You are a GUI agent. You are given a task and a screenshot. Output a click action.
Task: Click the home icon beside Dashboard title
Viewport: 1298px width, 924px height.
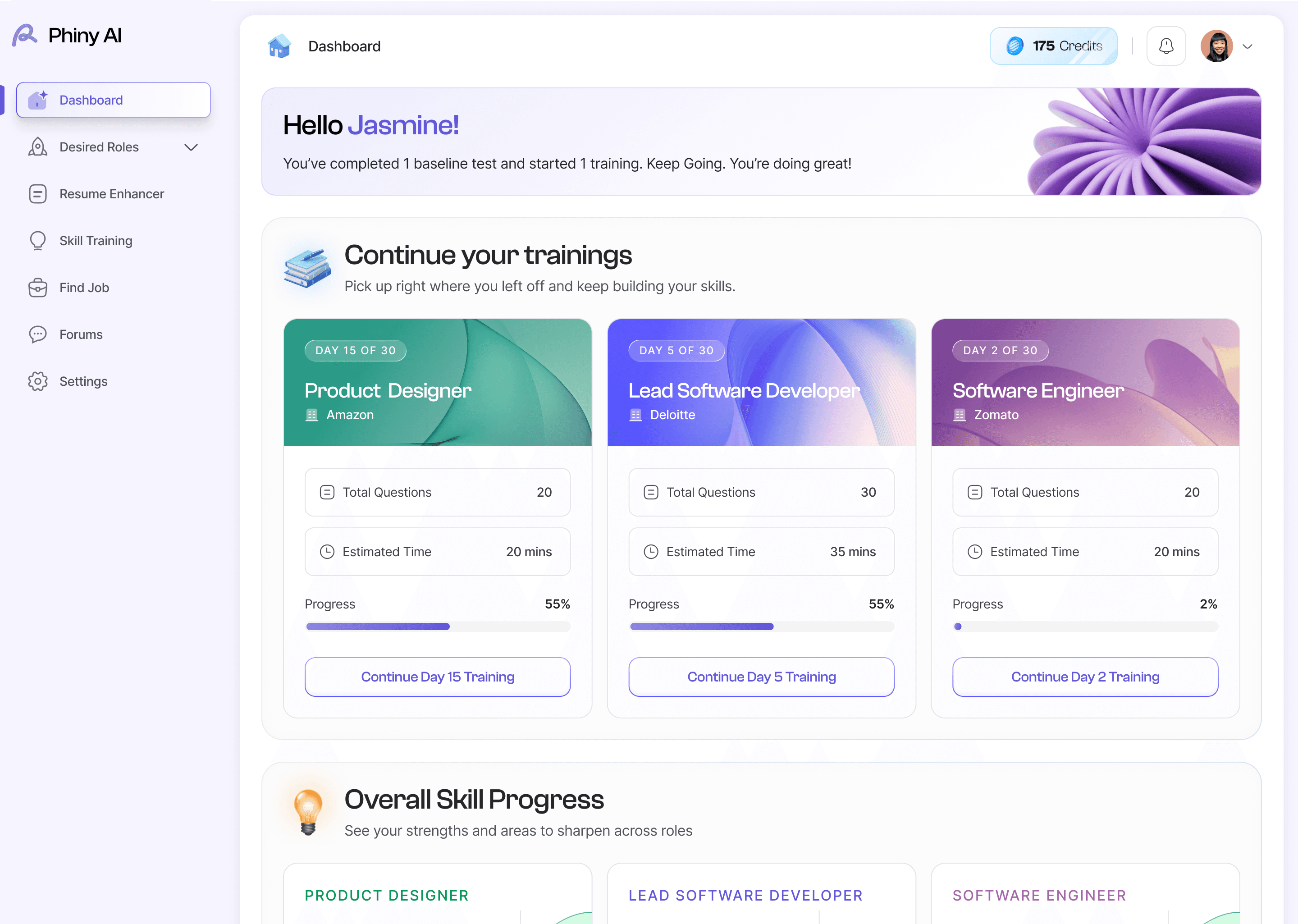tap(279, 46)
